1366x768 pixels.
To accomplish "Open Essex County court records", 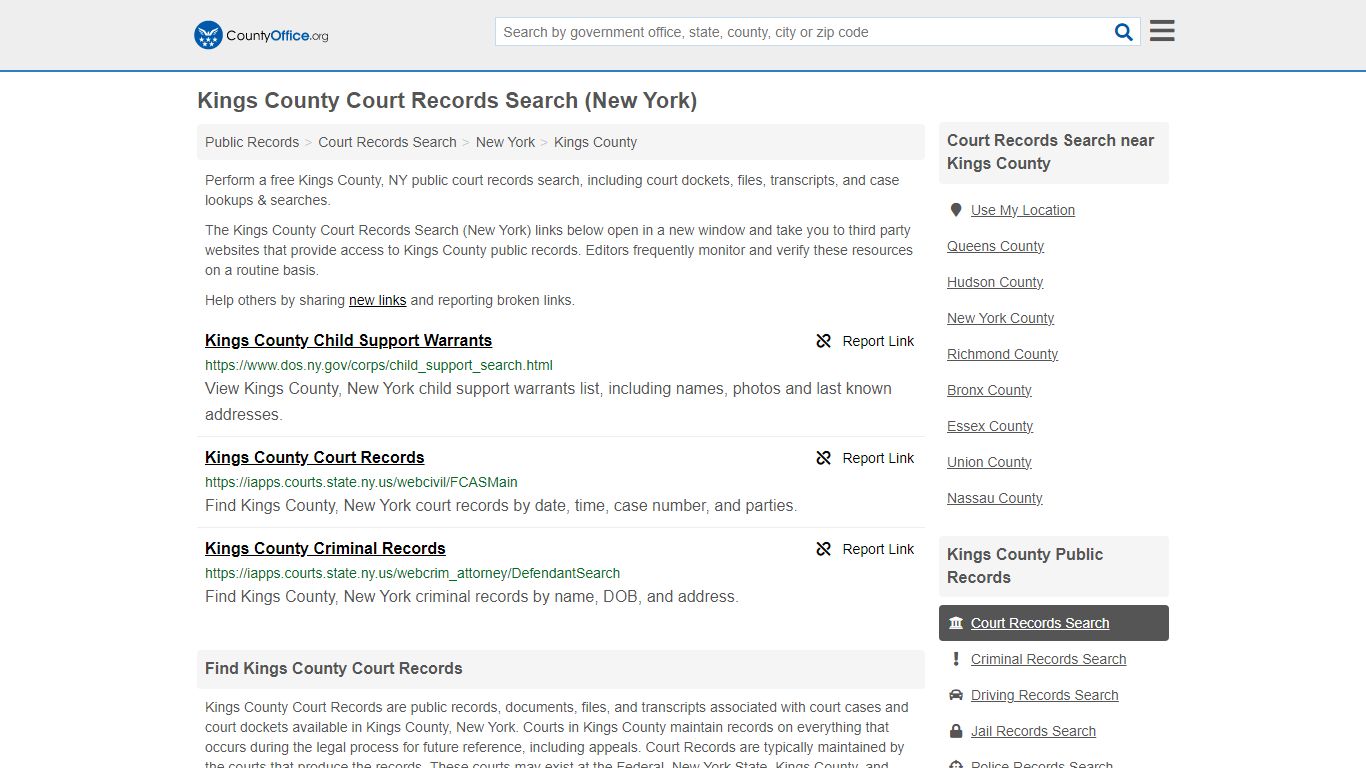I will point(990,426).
